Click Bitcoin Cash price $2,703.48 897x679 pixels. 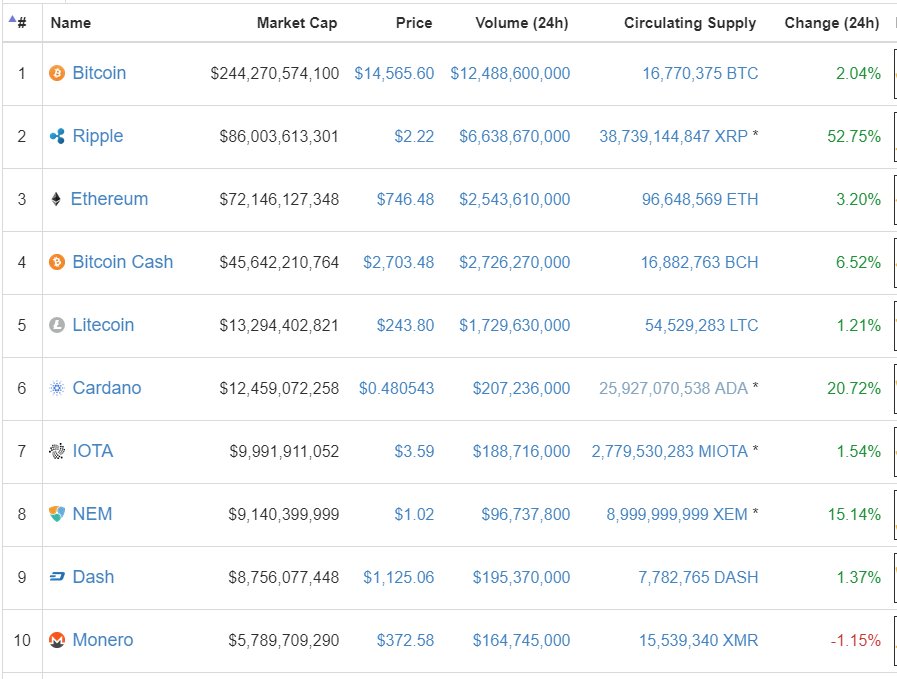(x=399, y=262)
